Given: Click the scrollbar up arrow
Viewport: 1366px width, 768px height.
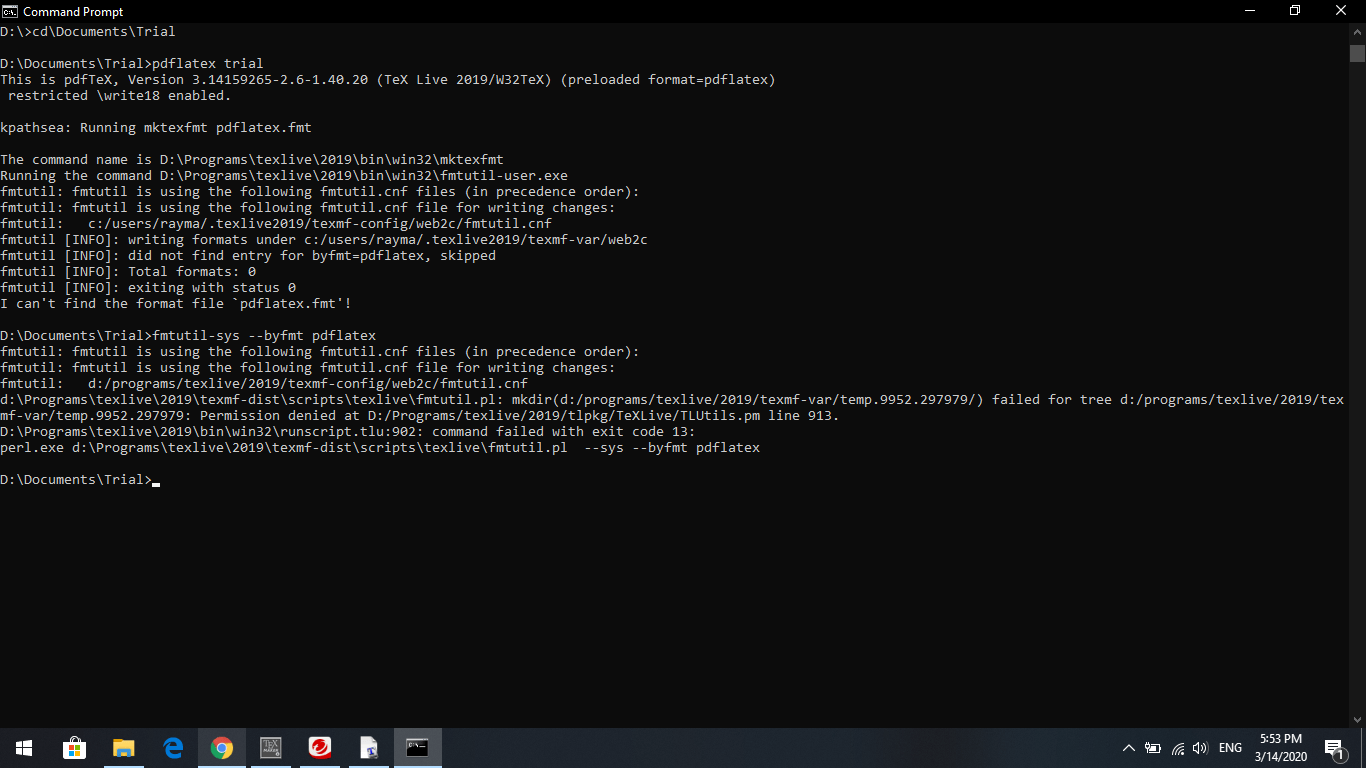Looking at the screenshot, I should (1358, 30).
